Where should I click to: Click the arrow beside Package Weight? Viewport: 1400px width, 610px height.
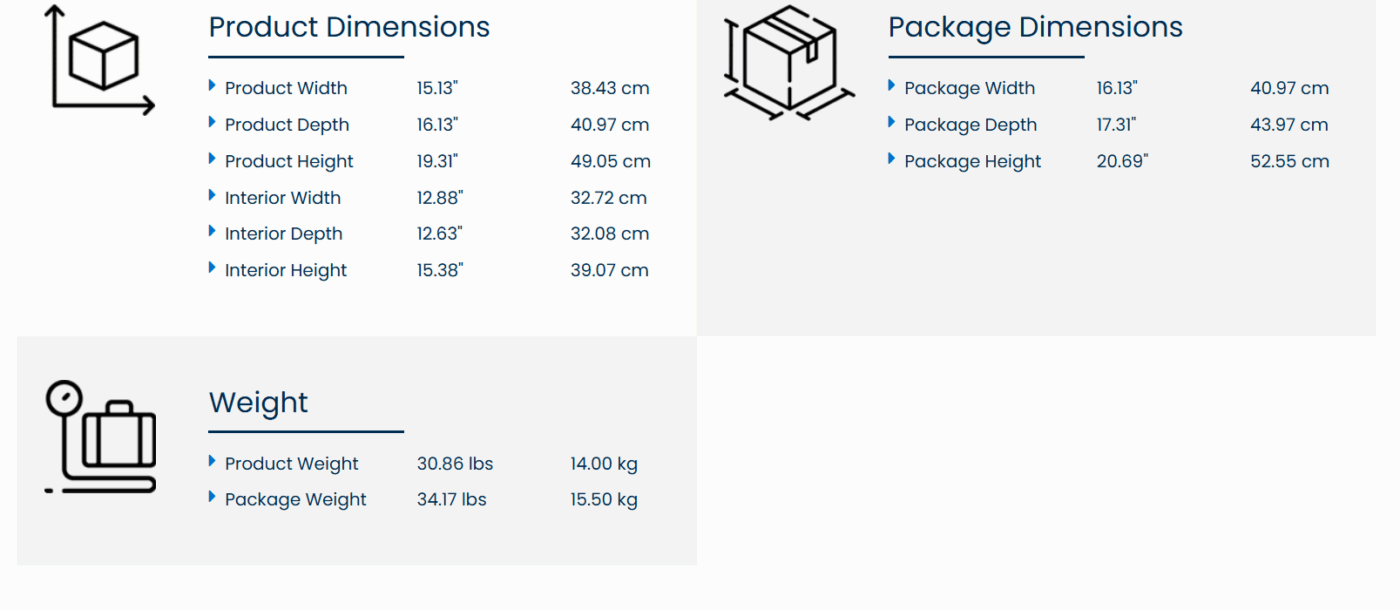[212, 497]
